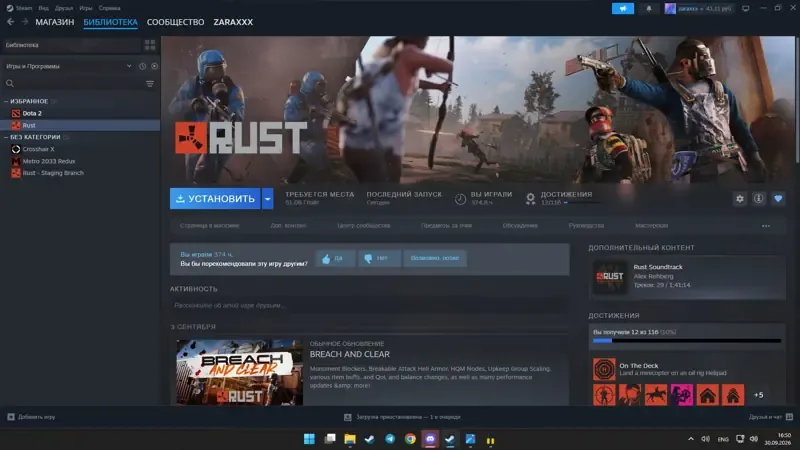The width and height of the screenshot is (800, 450).
Task: Open the horse rider achievement icon
Action: (656, 395)
